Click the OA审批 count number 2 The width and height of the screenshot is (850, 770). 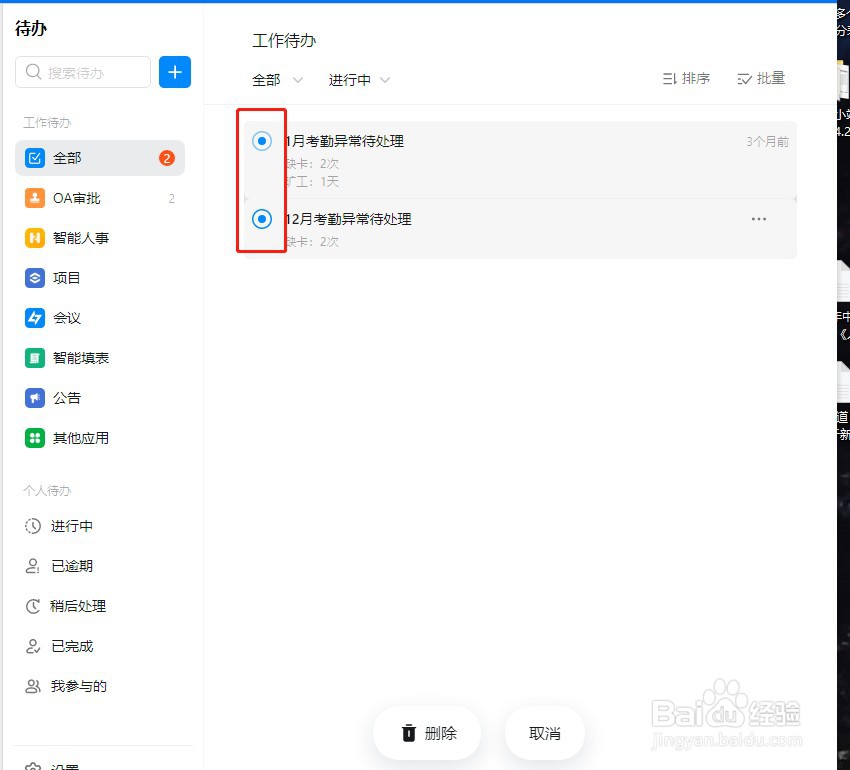[171, 198]
